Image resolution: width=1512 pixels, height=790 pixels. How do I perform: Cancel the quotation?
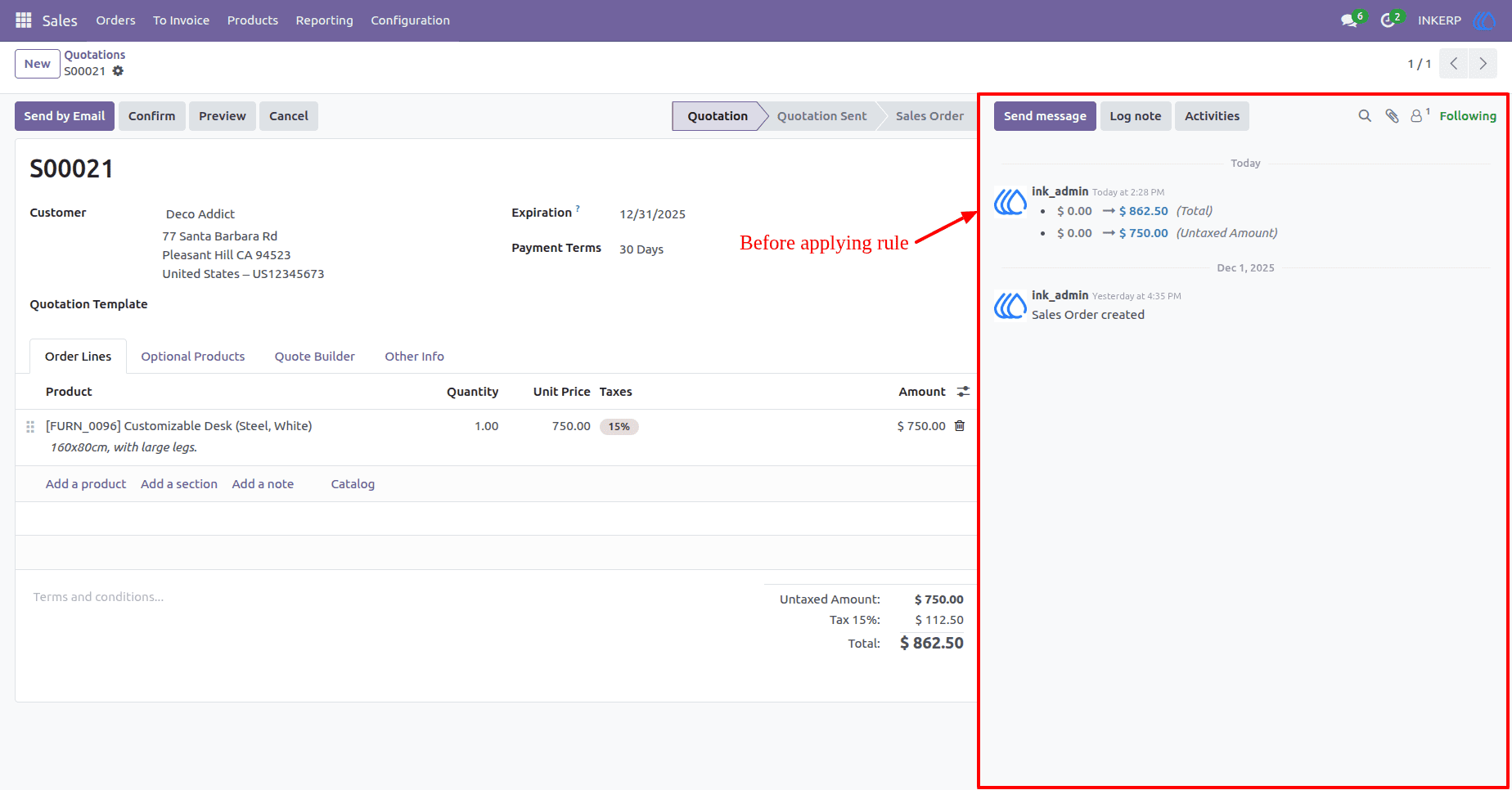coord(289,116)
